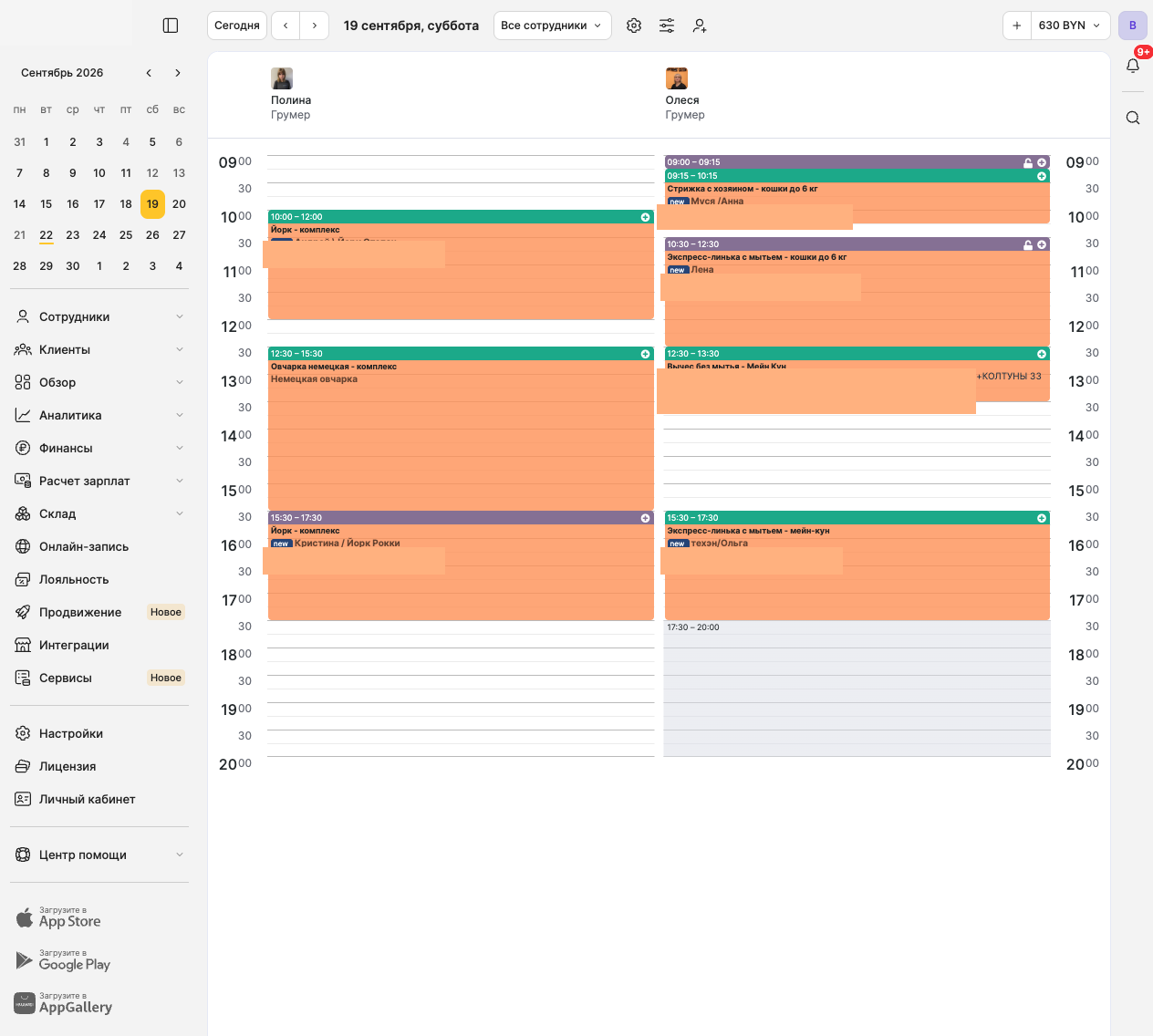Open the AppGallery download link
This screenshot has width=1153, height=1036.
64,1004
